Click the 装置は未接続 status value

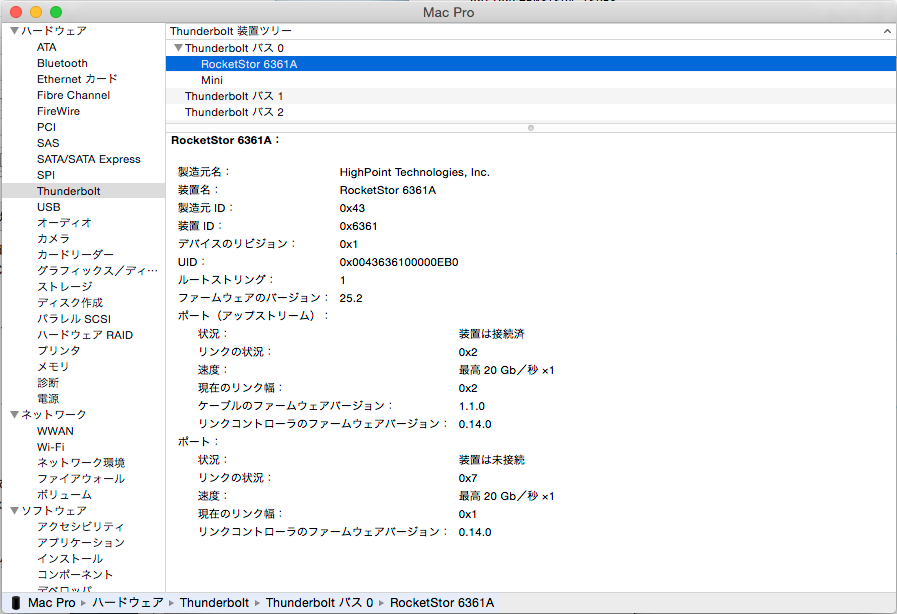491,460
